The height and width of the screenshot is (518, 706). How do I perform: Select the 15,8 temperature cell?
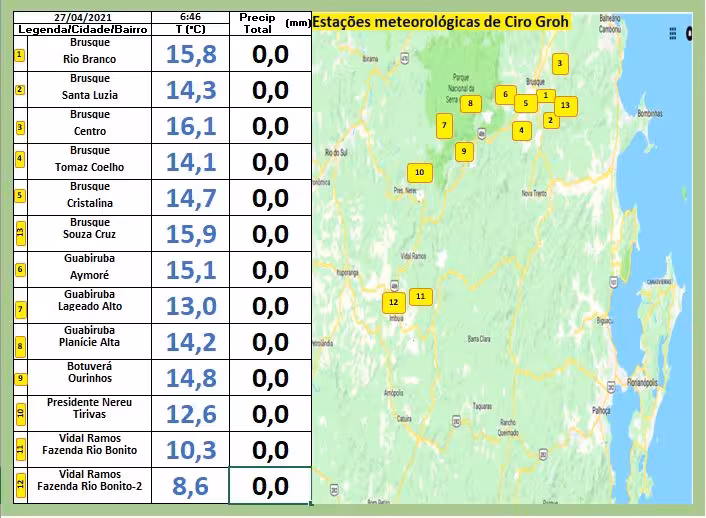(190, 55)
